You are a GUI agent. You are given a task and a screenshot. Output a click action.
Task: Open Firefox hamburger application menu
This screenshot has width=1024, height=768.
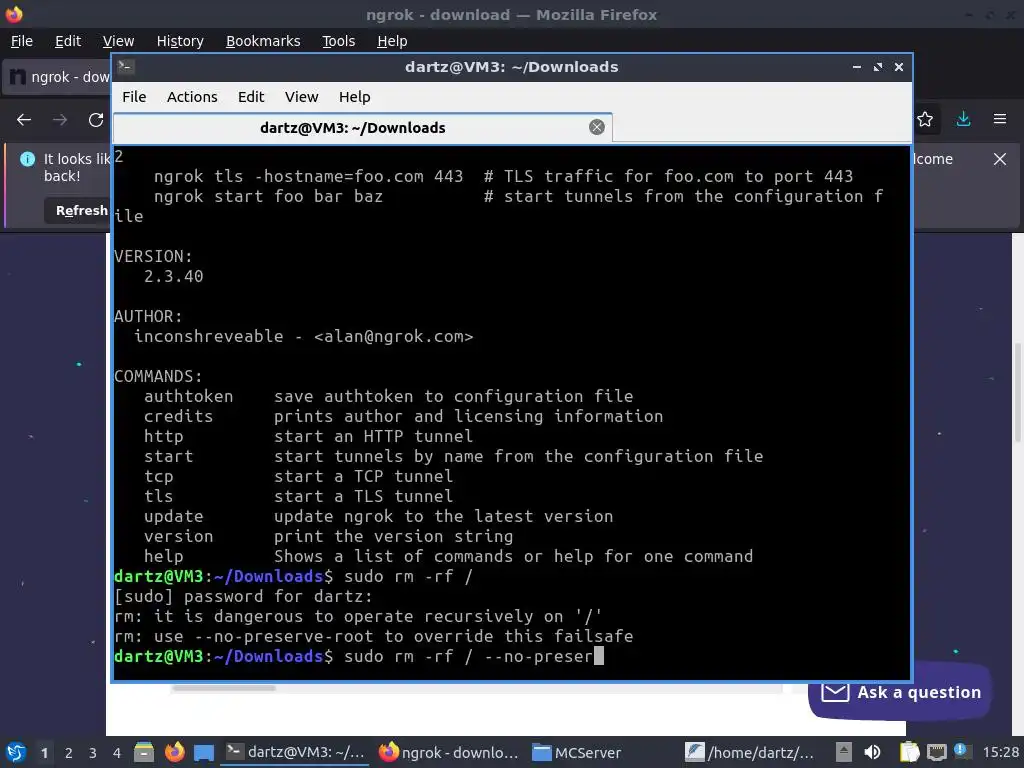[x=1000, y=119]
